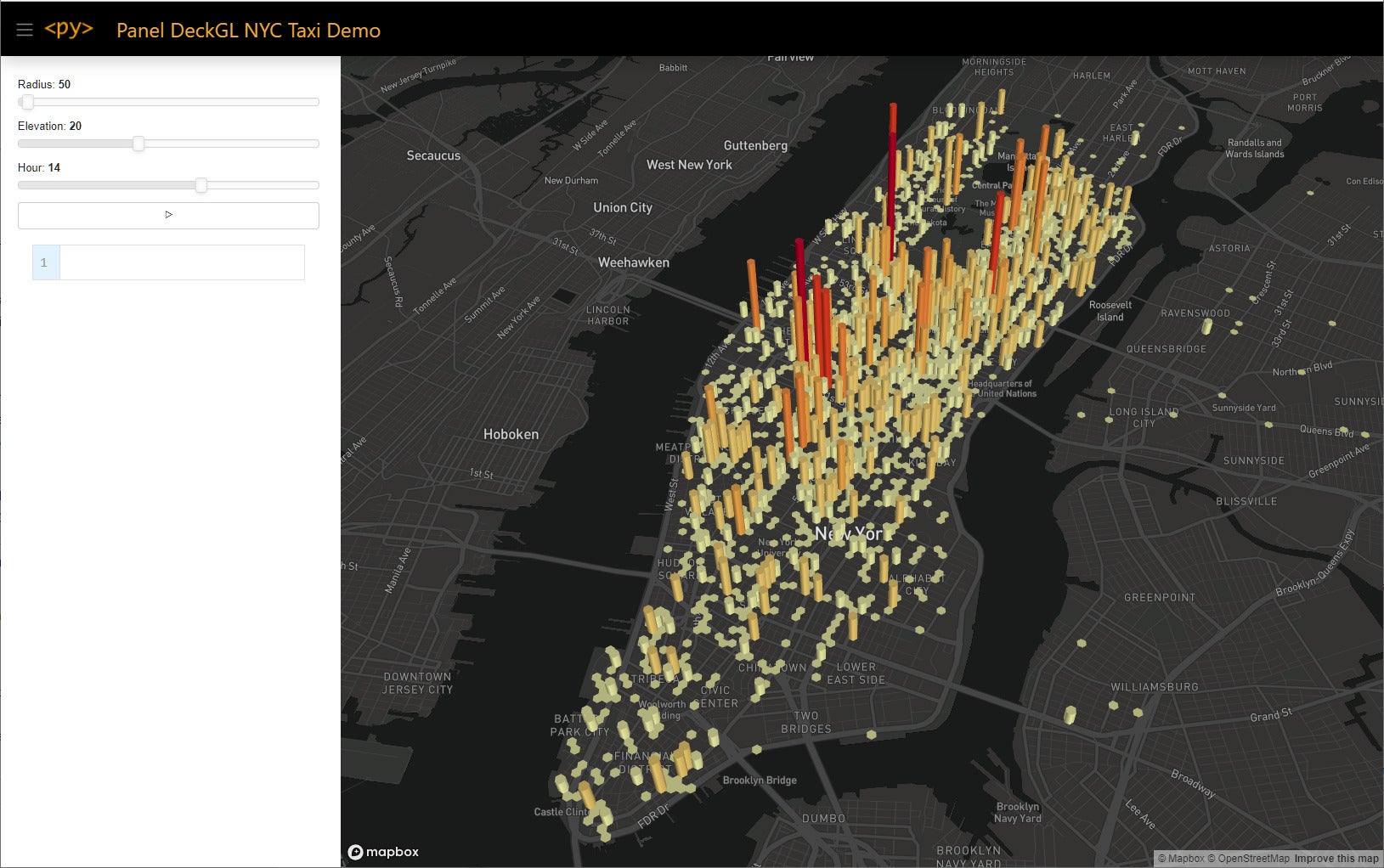Viewport: 1384px width, 868px height.
Task: Click the Secaucus map label
Action: tap(433, 155)
